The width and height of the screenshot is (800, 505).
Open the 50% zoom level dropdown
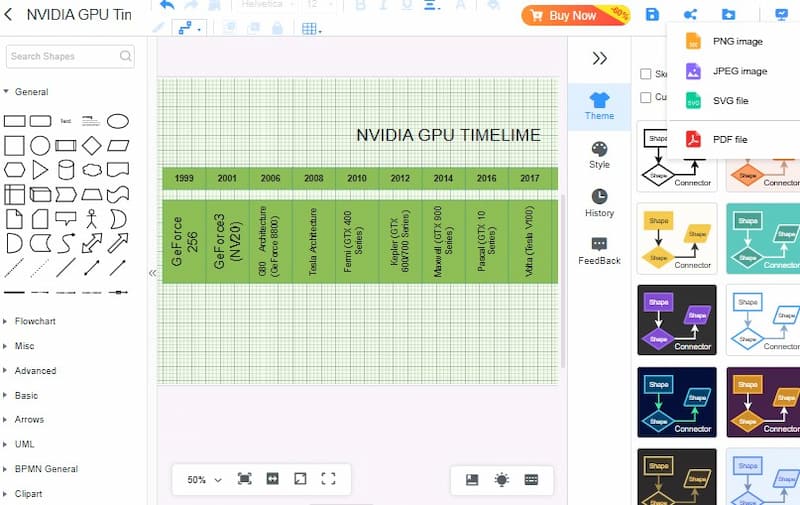click(x=204, y=479)
